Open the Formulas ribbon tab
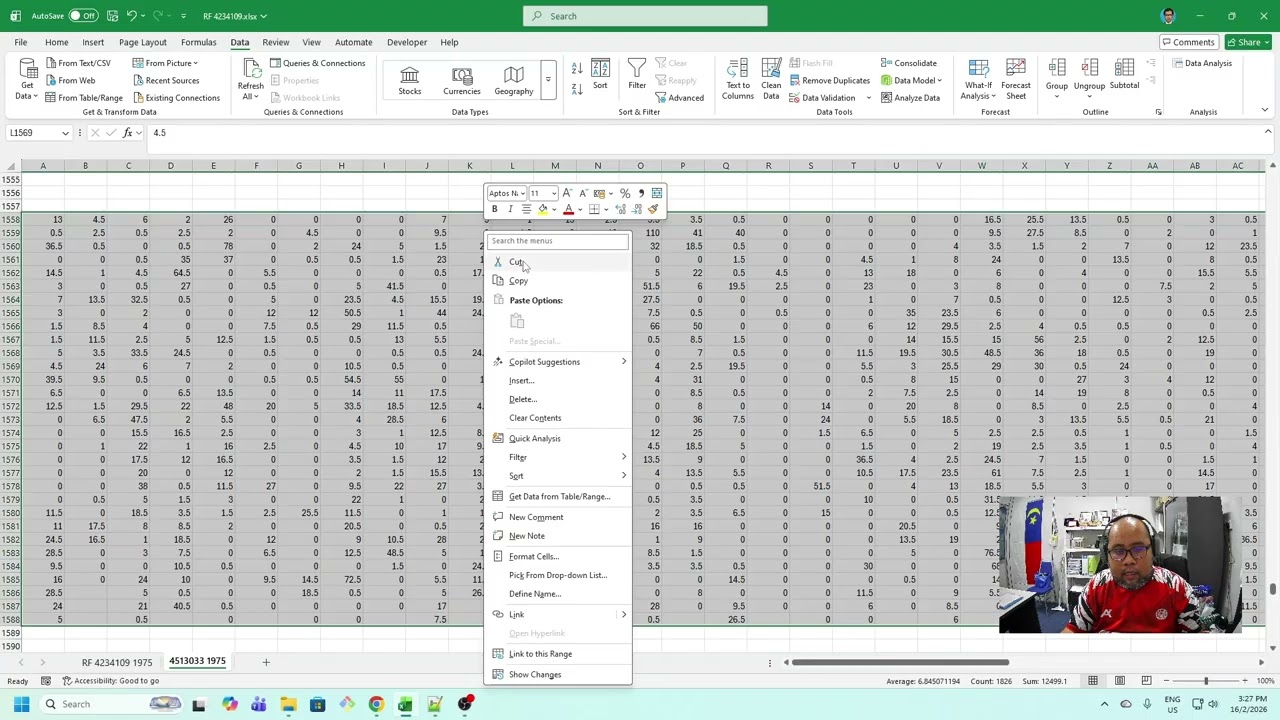Image resolution: width=1280 pixels, height=720 pixels. 198,42
